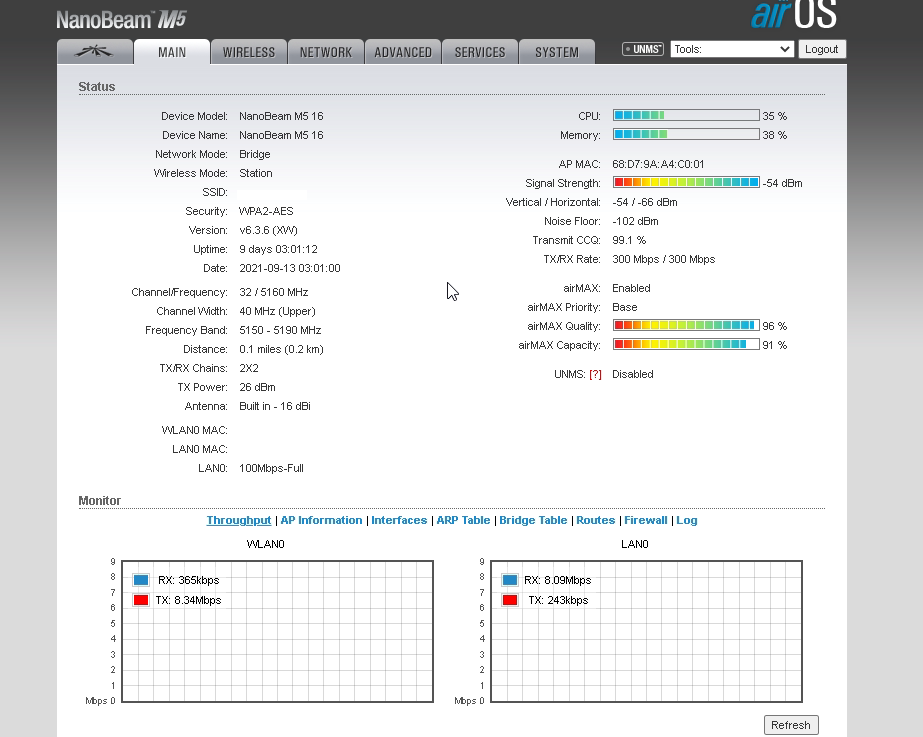Click channel width 40 MHz (Upper)
The height and width of the screenshot is (737, 923).
click(x=277, y=311)
